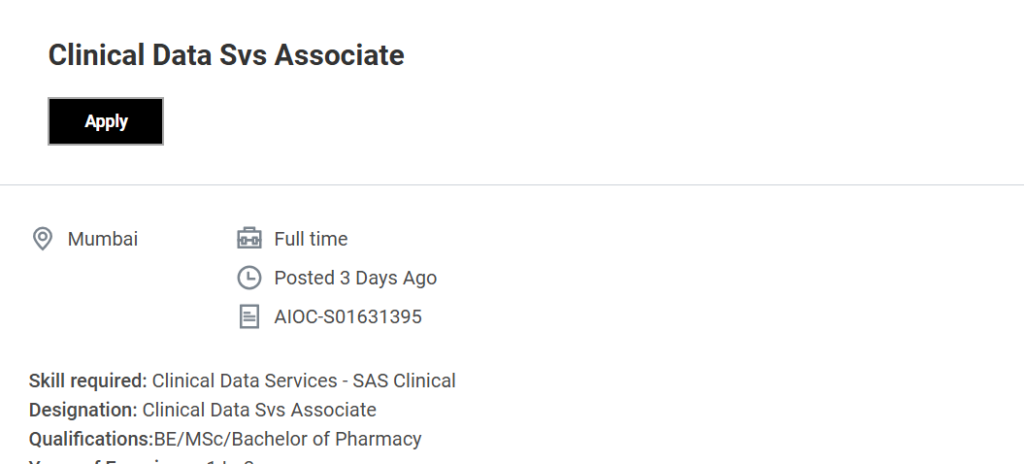Screen dimensions: 1024x464
Task: Click the Clinical Data Services skill text
Action: pos(244,381)
